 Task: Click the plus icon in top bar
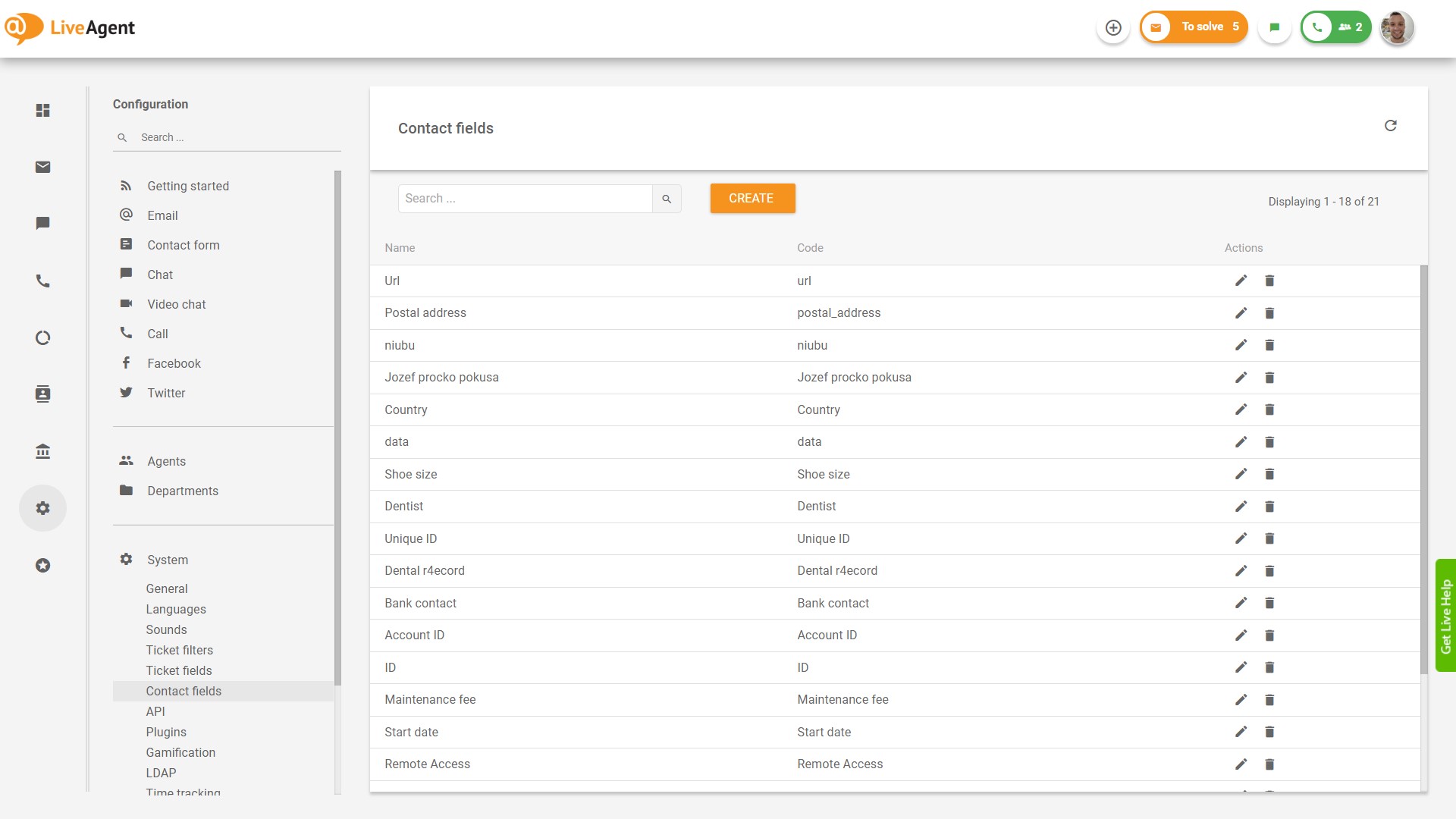coord(1113,28)
